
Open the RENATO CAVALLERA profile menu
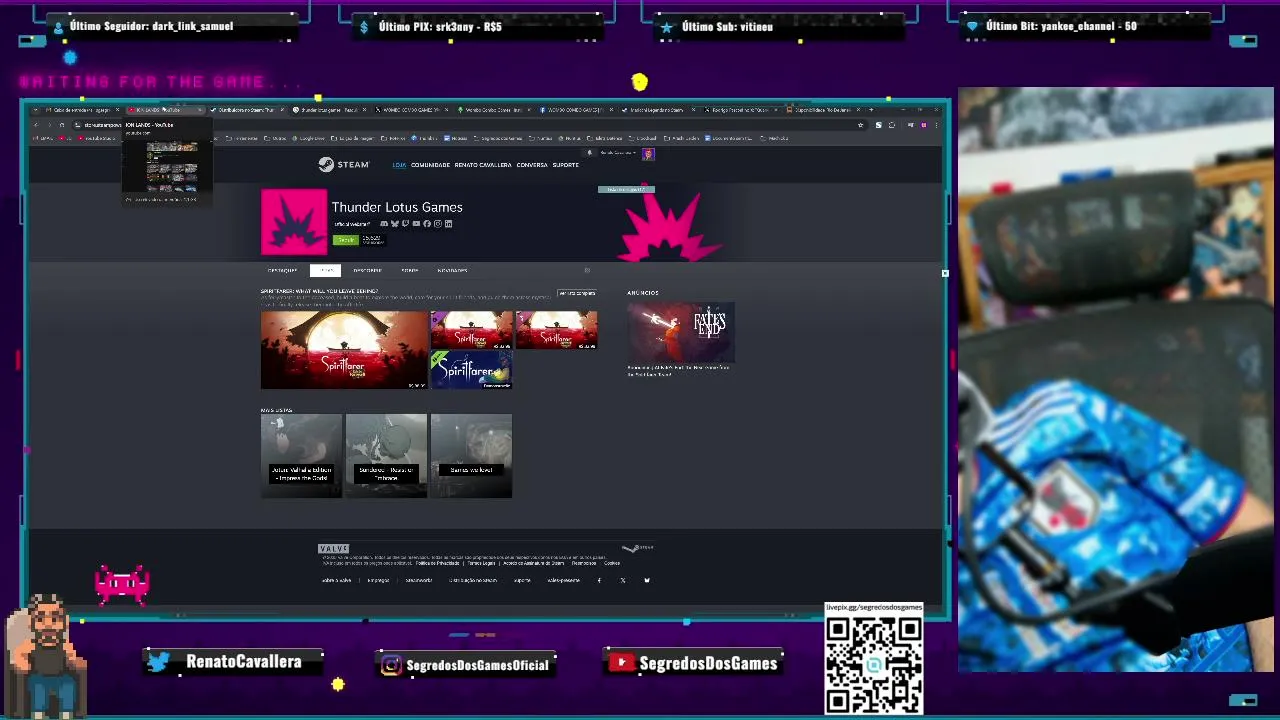pos(483,165)
